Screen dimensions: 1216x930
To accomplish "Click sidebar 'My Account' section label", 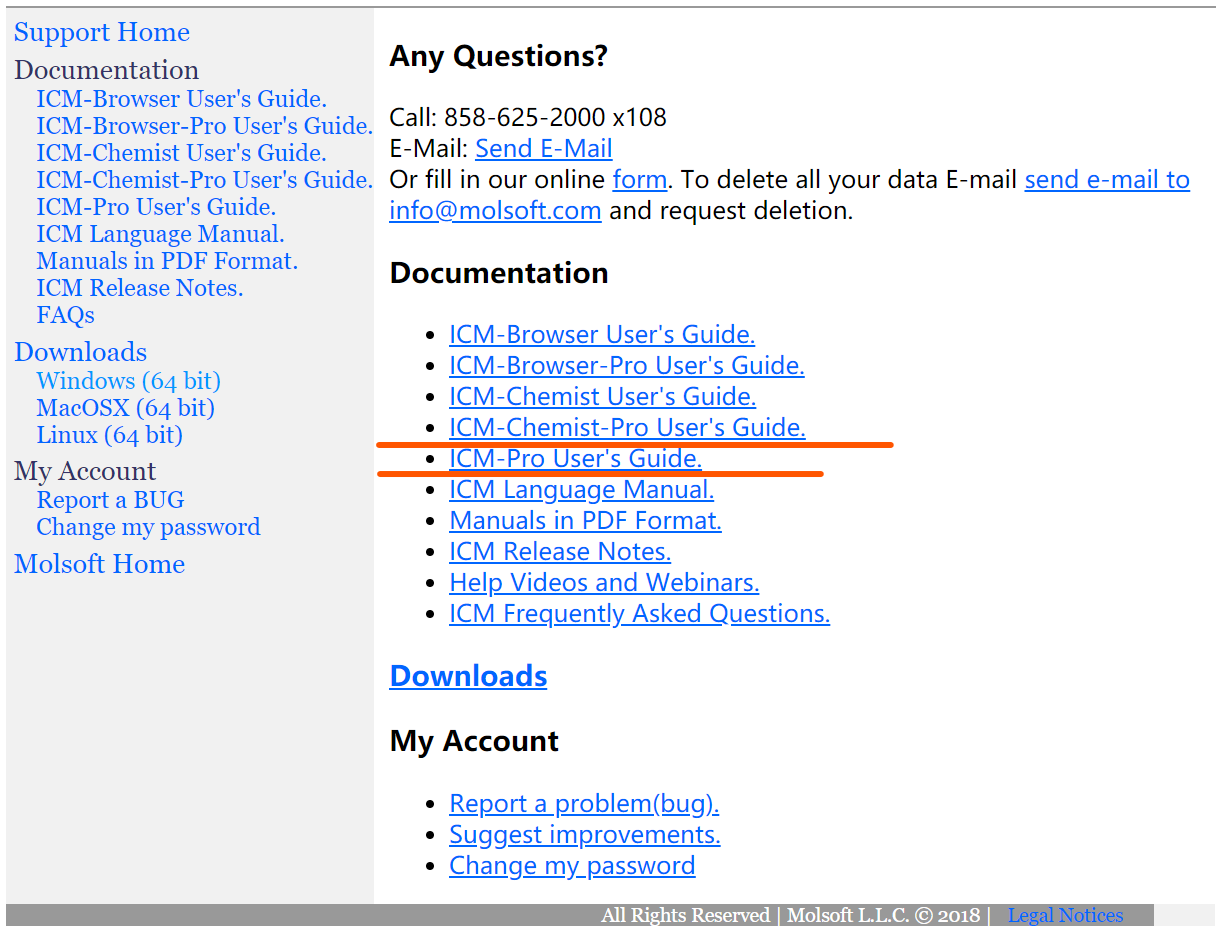I will (x=85, y=471).
